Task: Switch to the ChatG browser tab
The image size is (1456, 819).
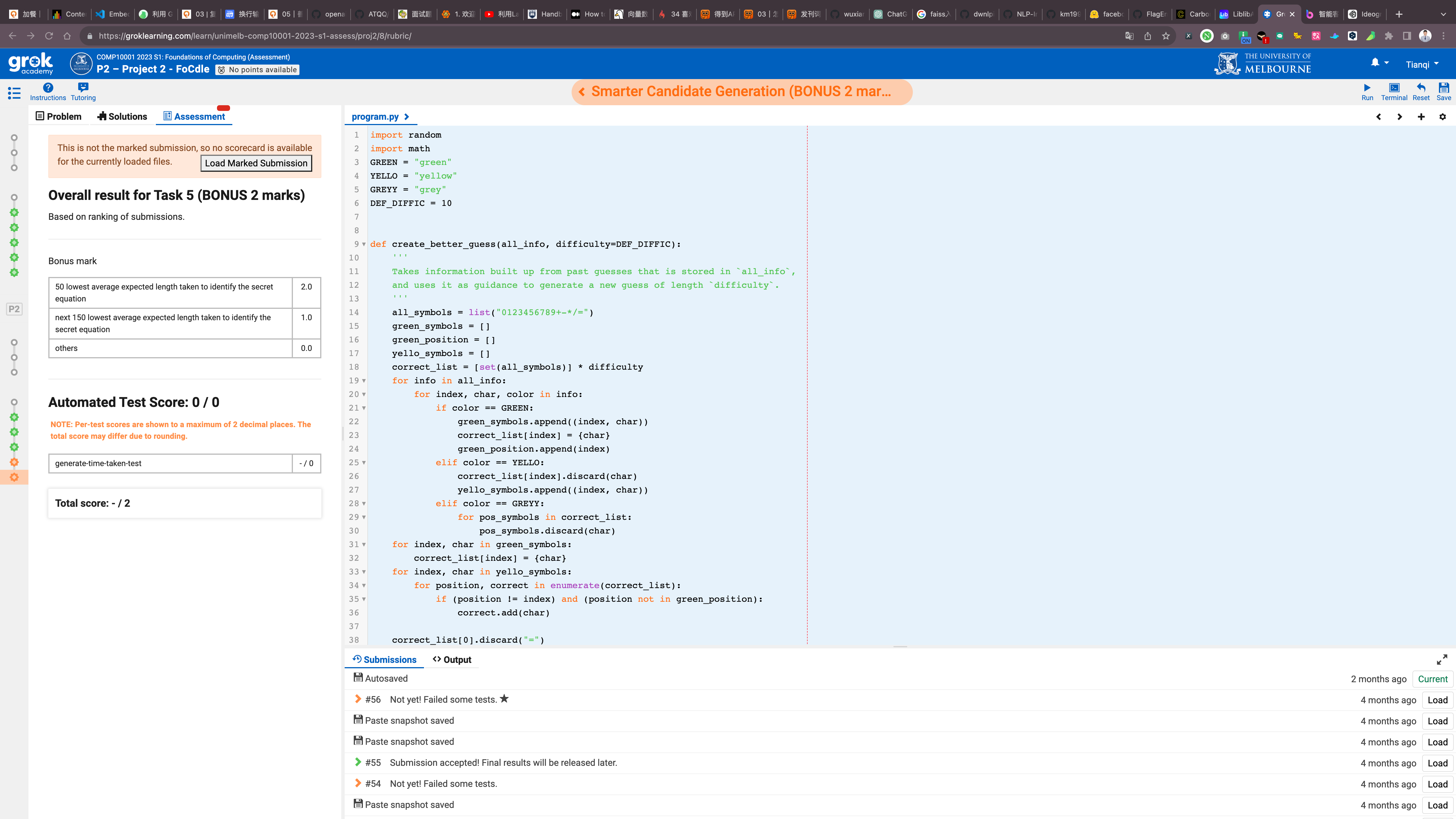Action: click(891, 14)
